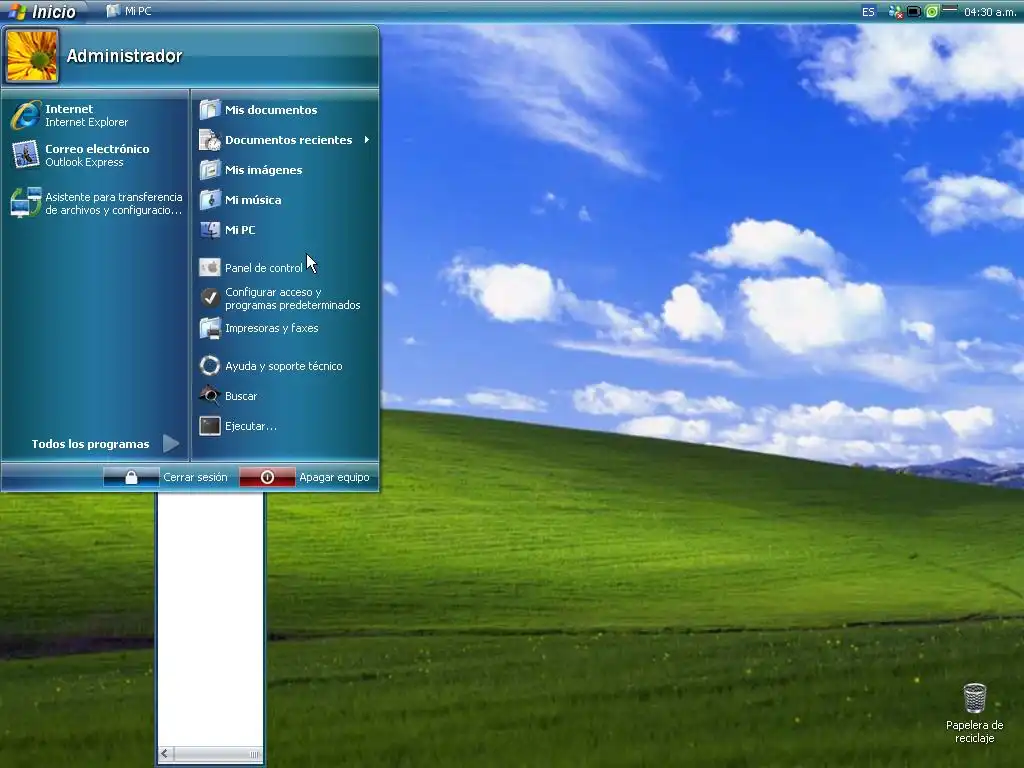This screenshot has width=1024, height=768.
Task: Select Ayuda y soporte técnico menu text
Action: pos(283,366)
